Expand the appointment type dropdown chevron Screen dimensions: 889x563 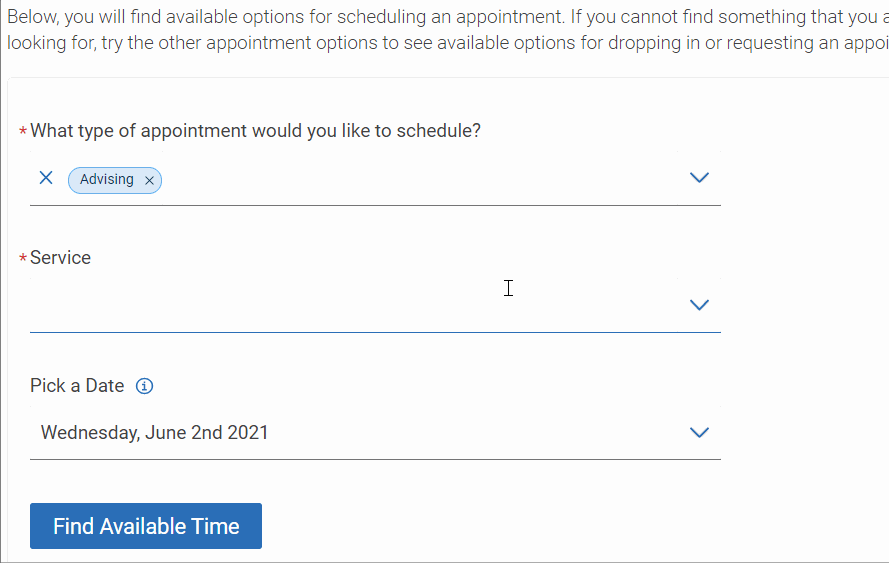pos(699,178)
